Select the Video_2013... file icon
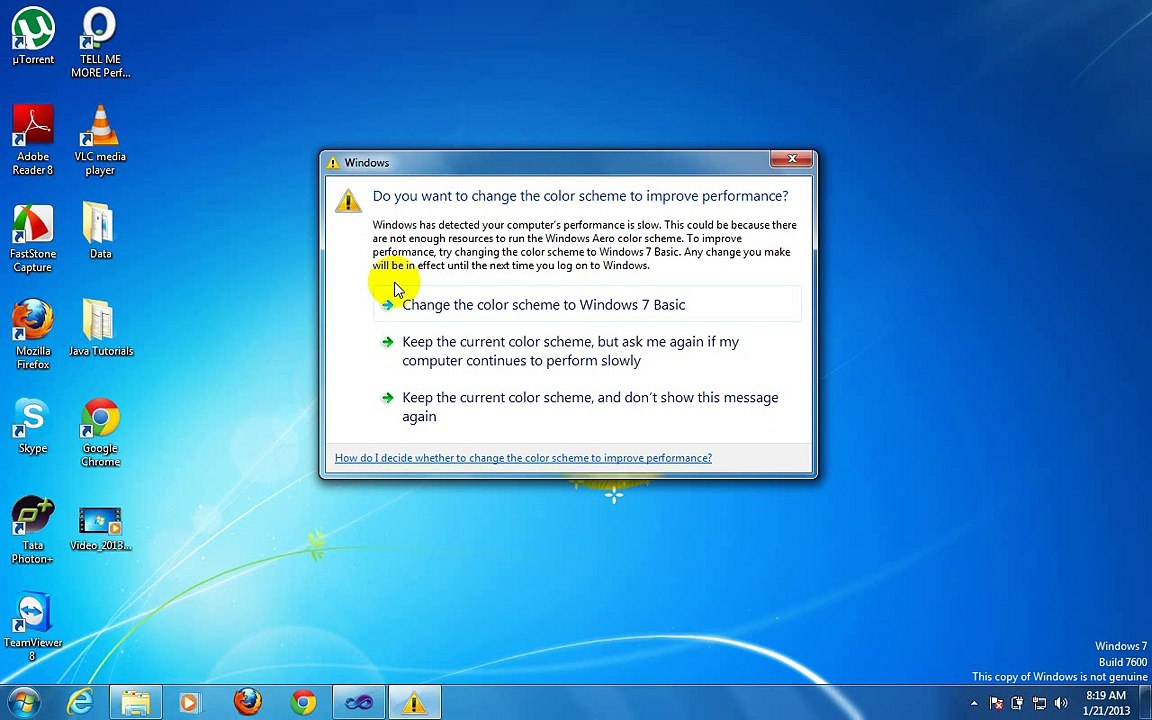This screenshot has width=1152, height=720. coord(101,529)
